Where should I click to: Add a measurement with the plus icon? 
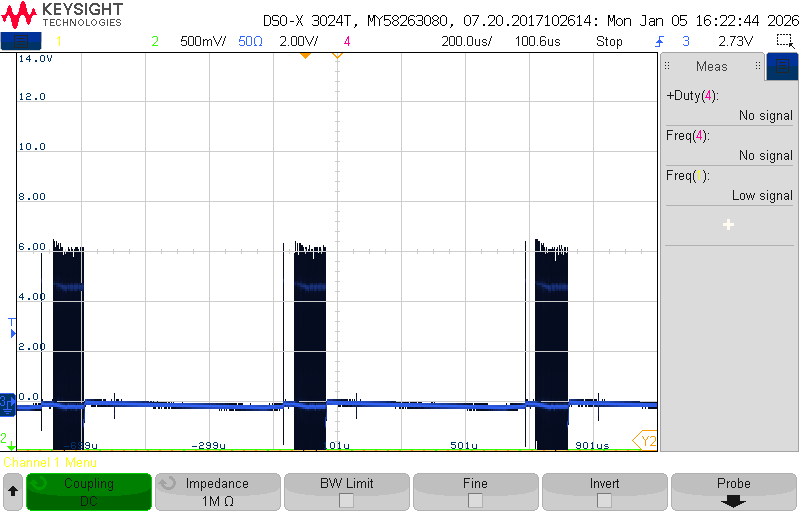[729, 224]
